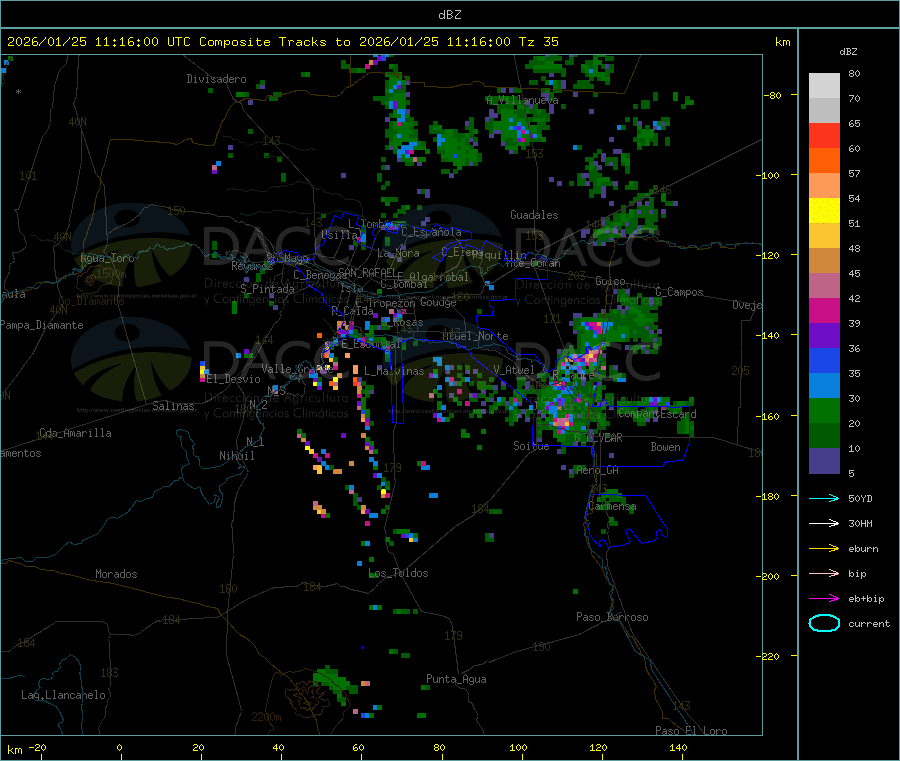Click the dBZ label above the color scale
This screenshot has width=900, height=761.
pyautogui.click(x=848, y=52)
